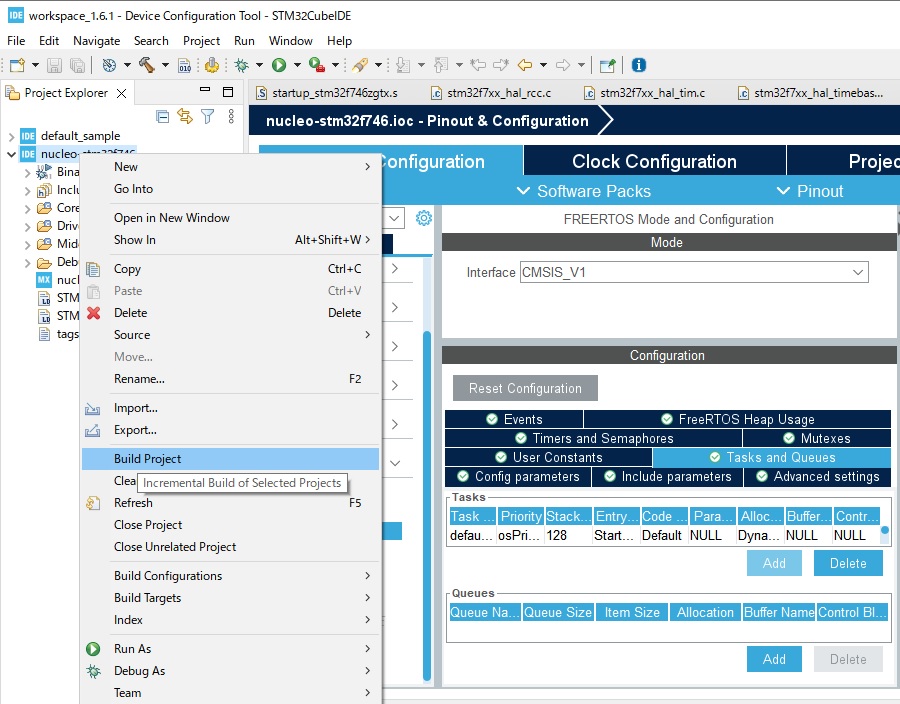Click the Build hammer icon in toolbar

(146, 65)
